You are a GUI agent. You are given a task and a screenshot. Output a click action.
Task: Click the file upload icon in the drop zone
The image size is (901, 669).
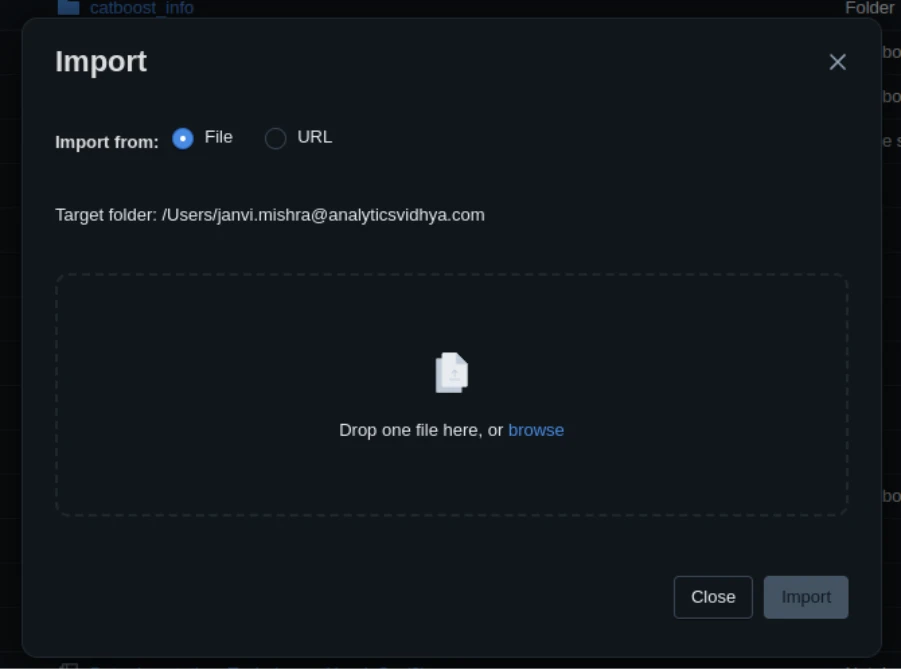pyautogui.click(x=452, y=373)
